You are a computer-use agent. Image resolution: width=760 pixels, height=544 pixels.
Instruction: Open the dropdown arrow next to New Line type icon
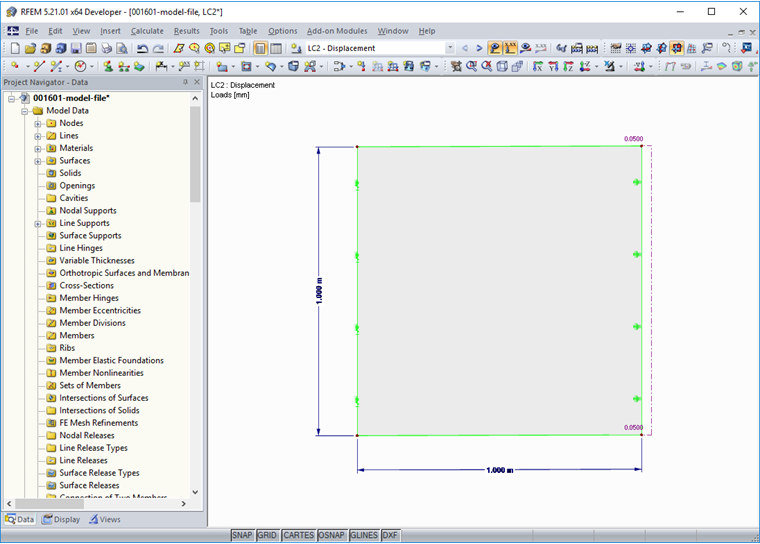67,66
